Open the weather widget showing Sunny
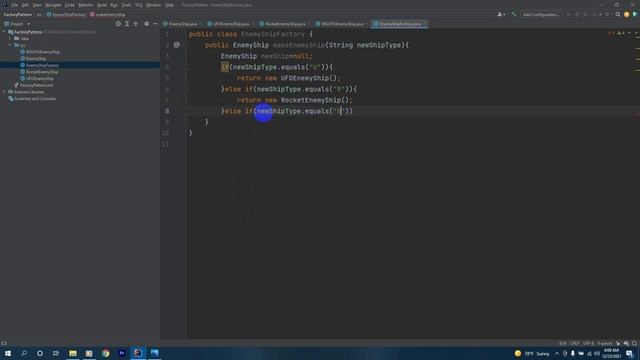This screenshot has width=640, height=360. pyautogui.click(x=532, y=353)
